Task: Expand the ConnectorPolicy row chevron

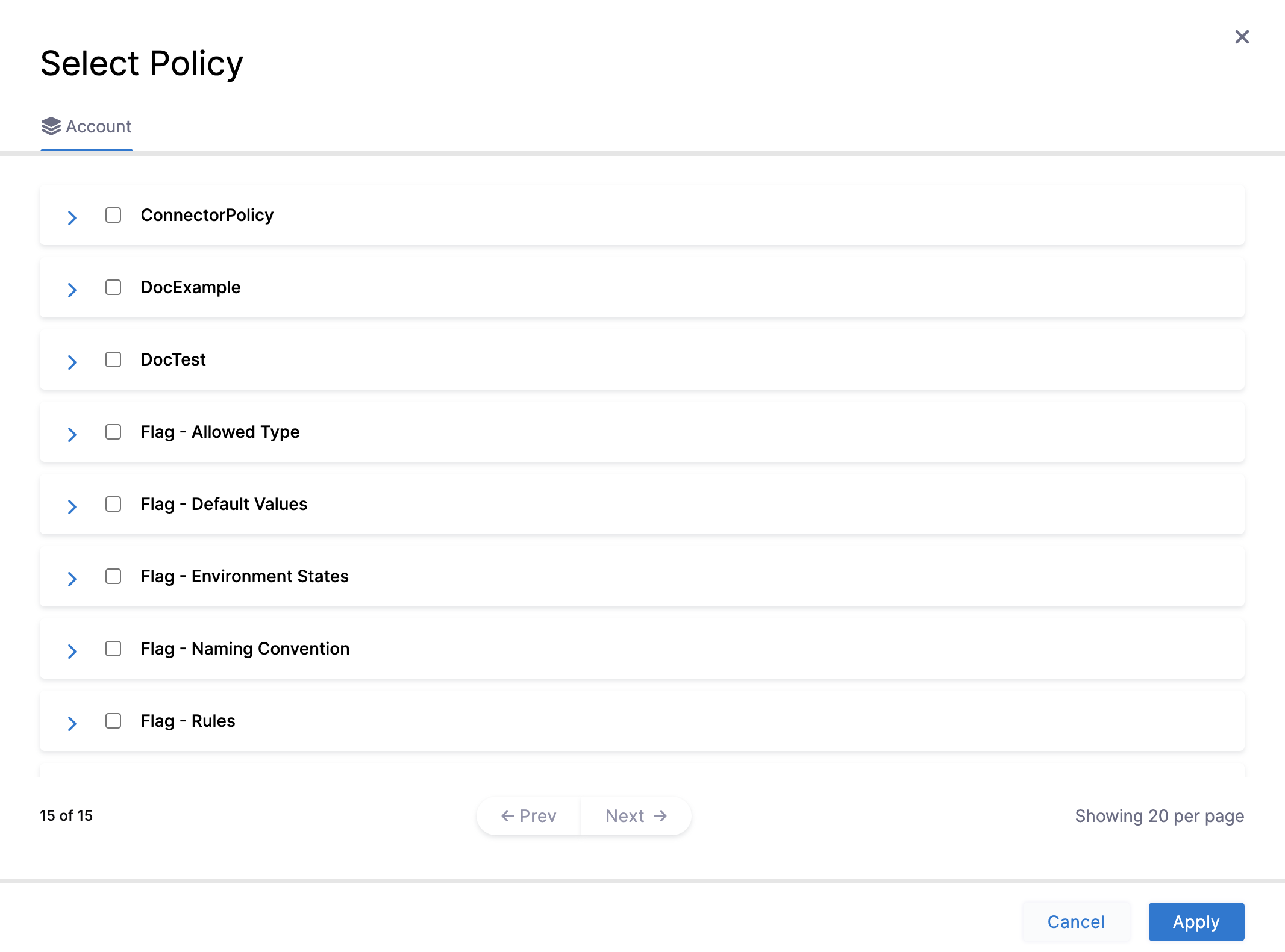Action: (x=72, y=217)
